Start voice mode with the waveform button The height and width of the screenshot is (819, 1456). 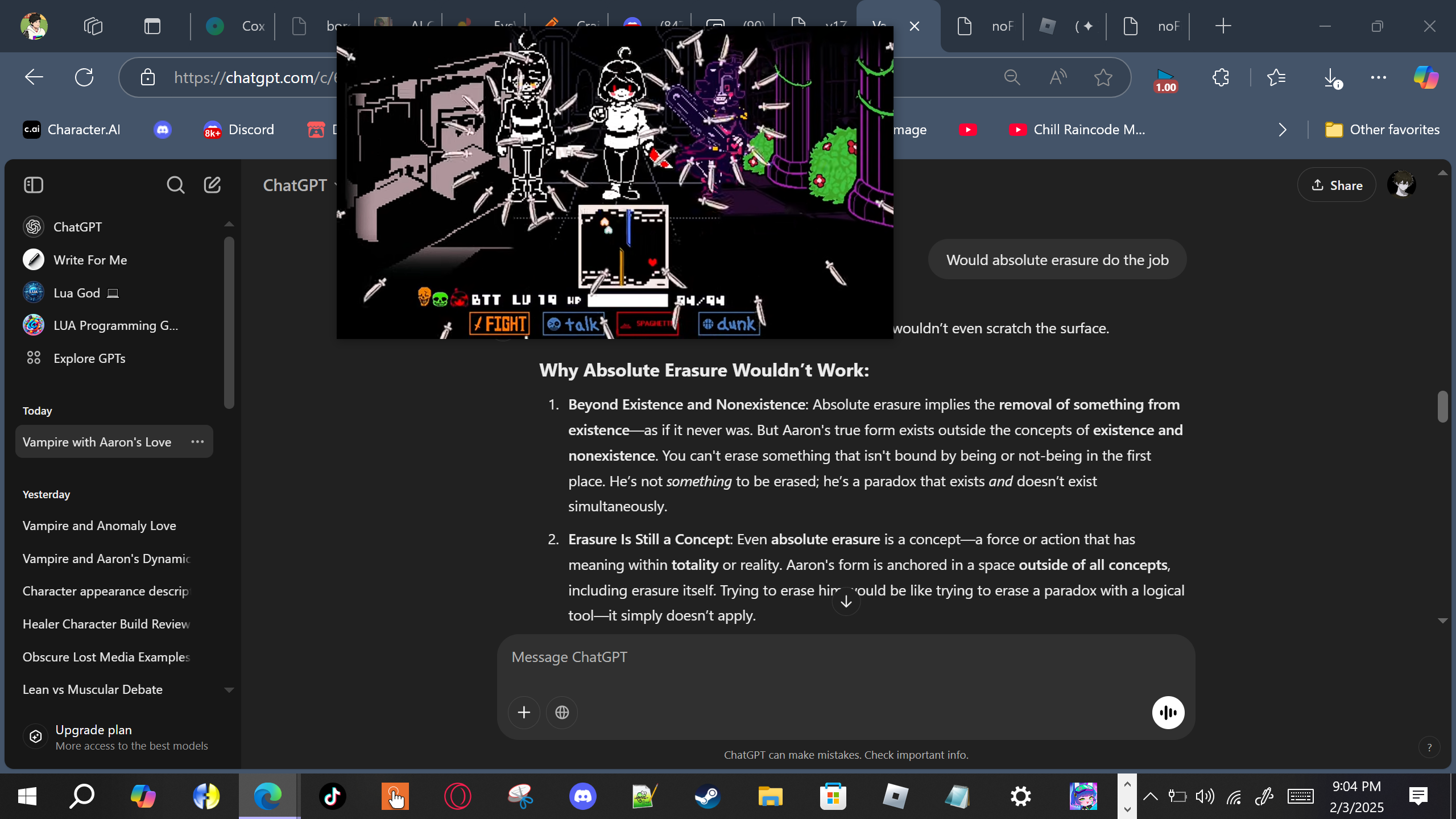(x=1168, y=712)
